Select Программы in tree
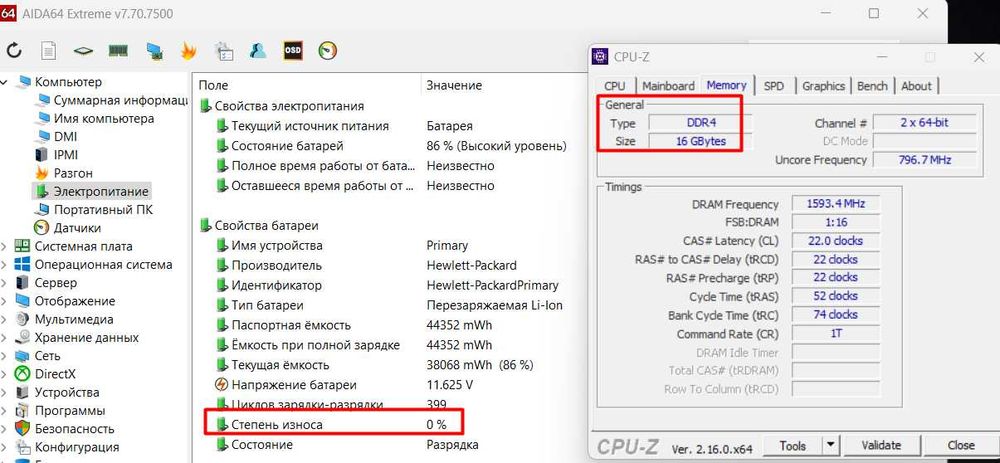This screenshot has height=463, width=1000. tap(70, 411)
